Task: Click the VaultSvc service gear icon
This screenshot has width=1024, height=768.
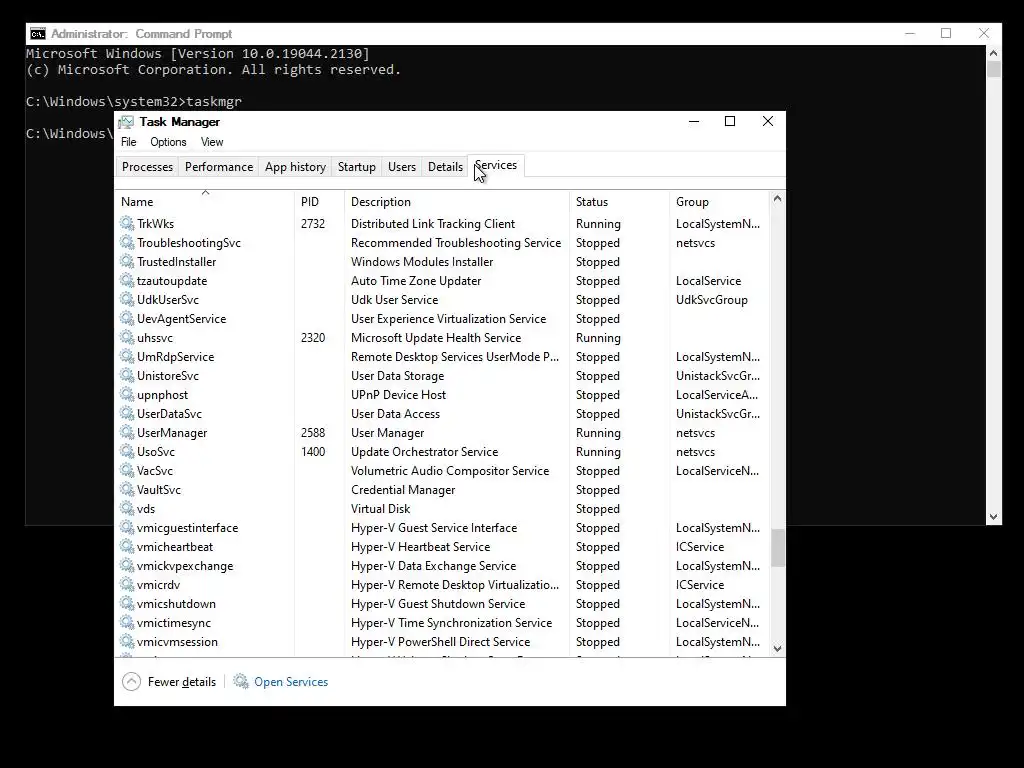Action: [x=127, y=490]
